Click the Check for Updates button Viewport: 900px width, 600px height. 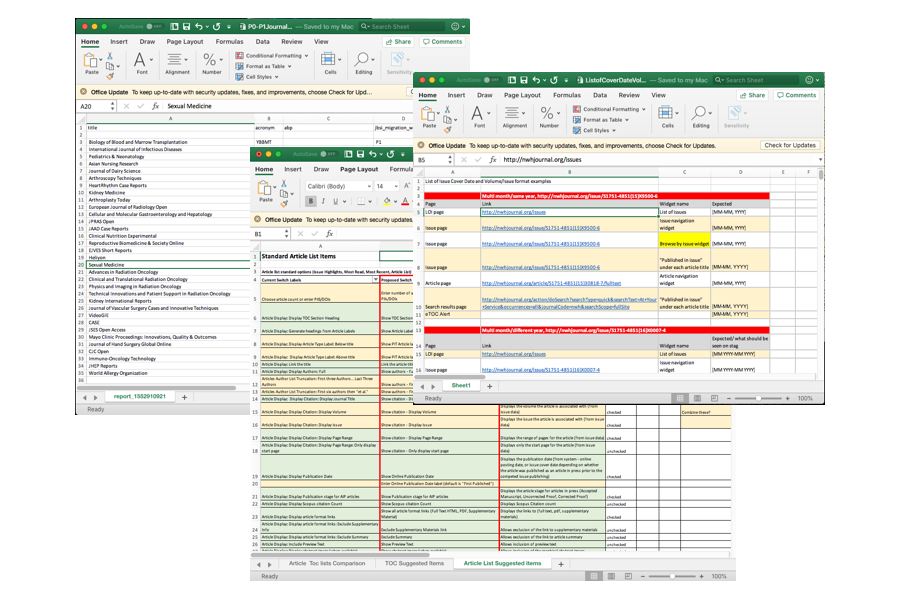coord(790,145)
